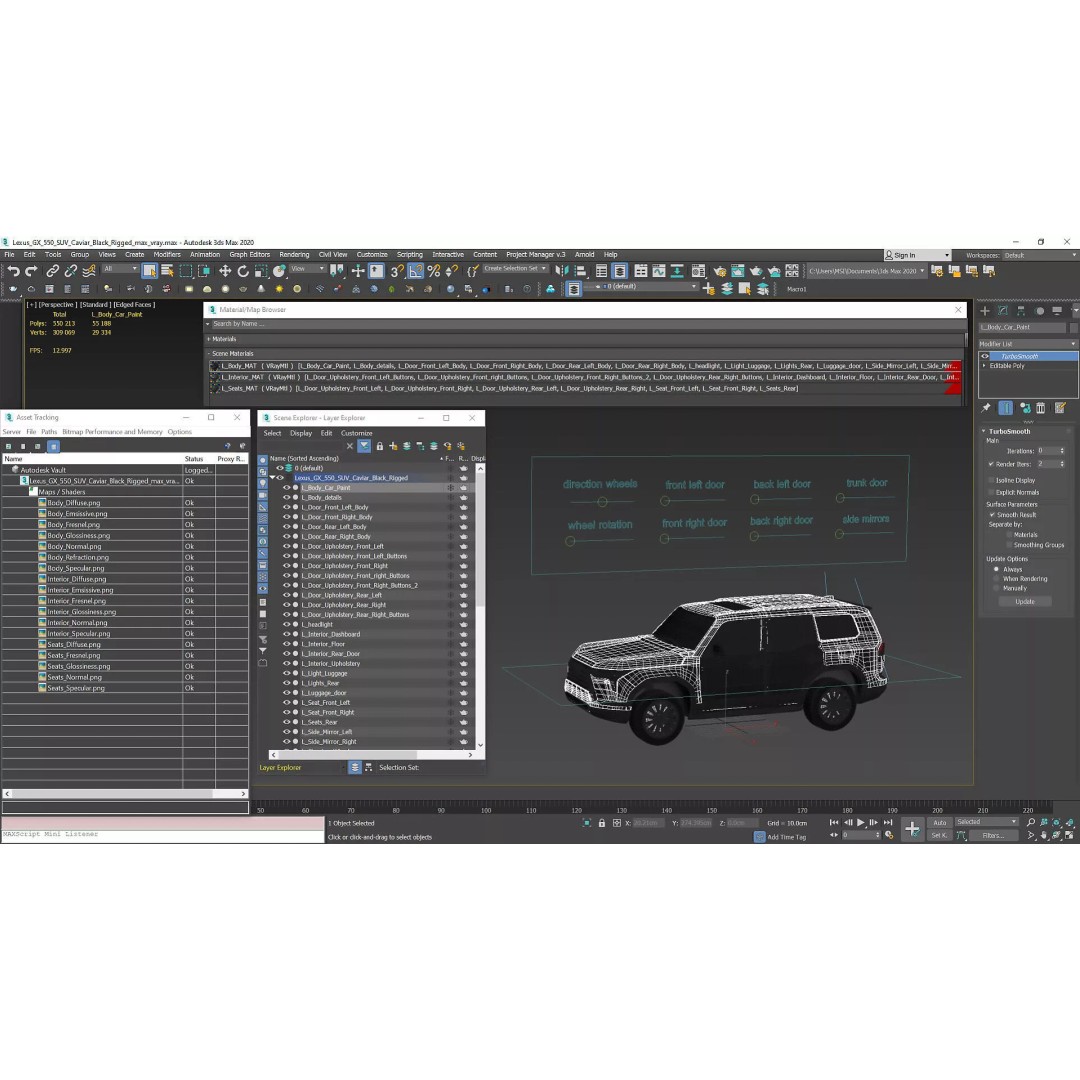This screenshot has width=1080, height=1080.
Task: Click the Iterations spinner arrows
Action: [x=1062, y=451]
